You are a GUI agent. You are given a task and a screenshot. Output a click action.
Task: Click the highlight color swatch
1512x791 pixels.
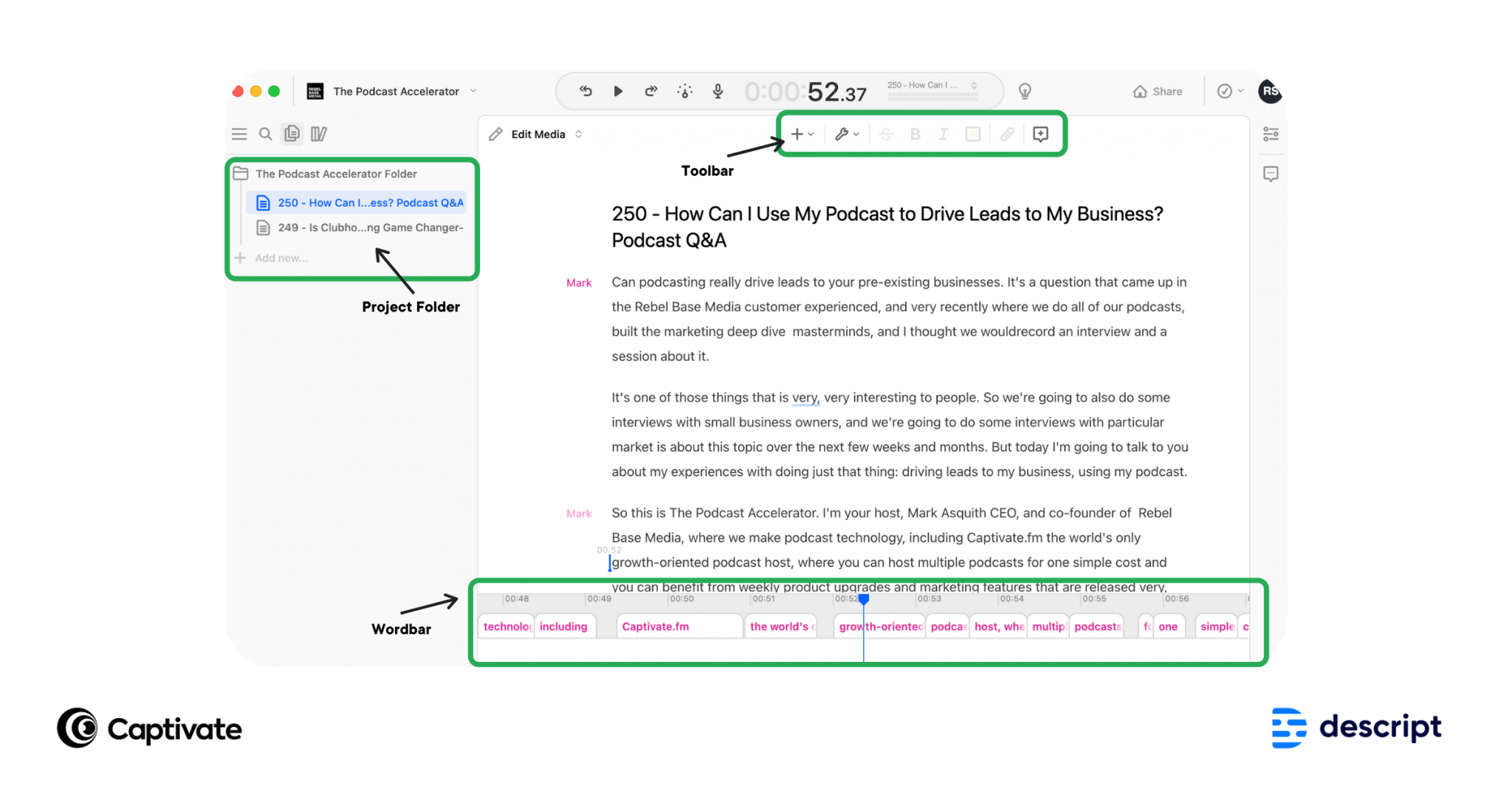[x=972, y=134]
